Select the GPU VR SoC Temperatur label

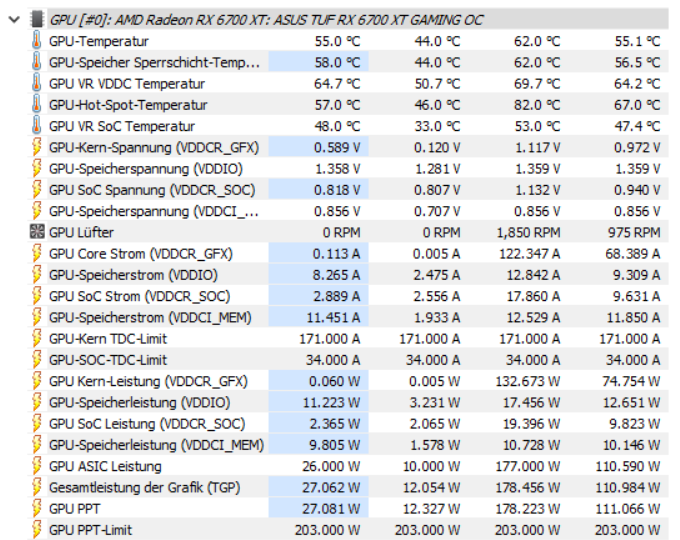click(122, 126)
